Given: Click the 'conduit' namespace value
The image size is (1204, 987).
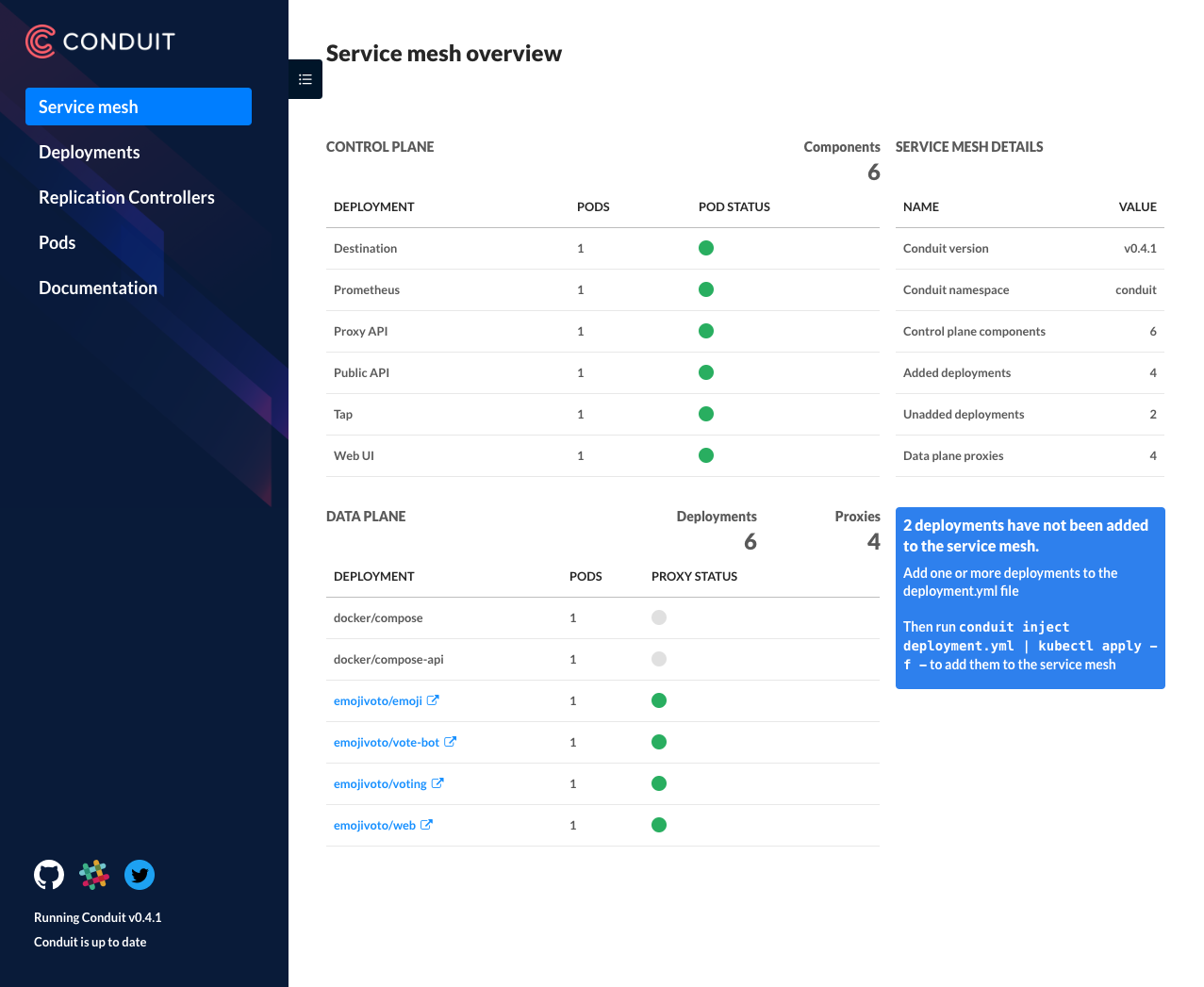Looking at the screenshot, I should 1136,289.
